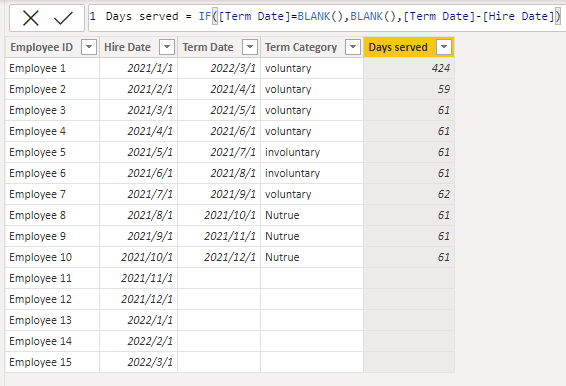The image size is (566, 386).
Task: Click the Employee 15 cell
Action: [x=52, y=362]
